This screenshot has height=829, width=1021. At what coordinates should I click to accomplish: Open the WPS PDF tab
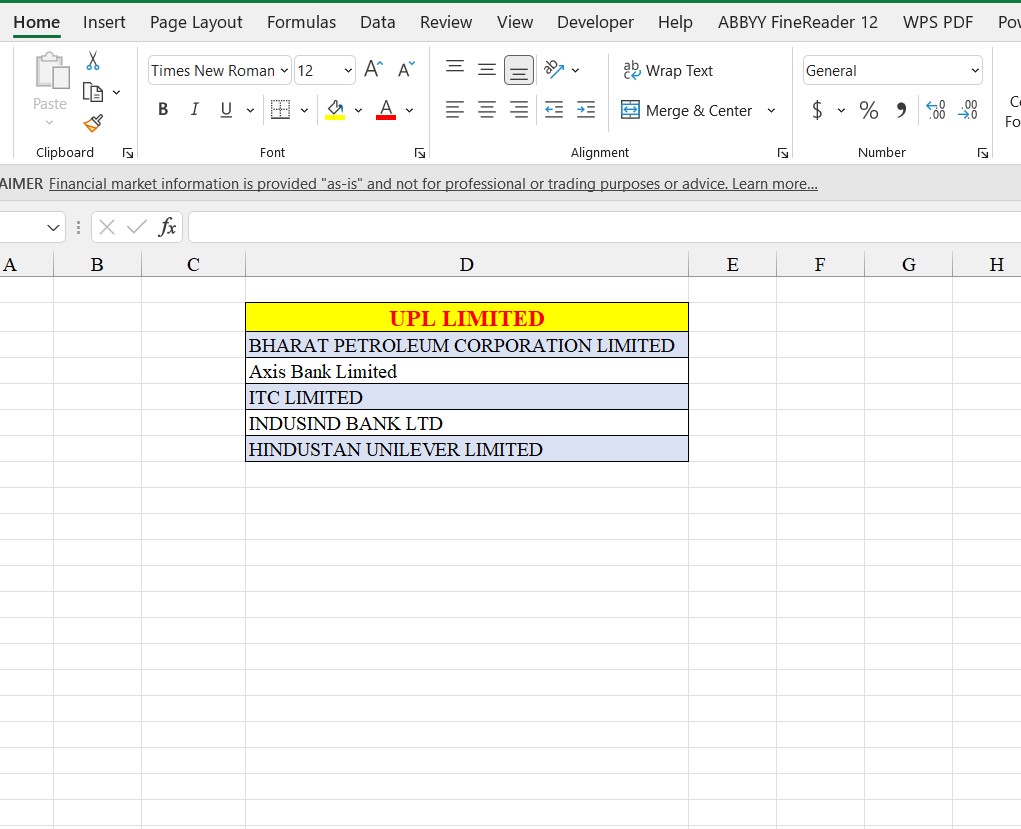(938, 22)
